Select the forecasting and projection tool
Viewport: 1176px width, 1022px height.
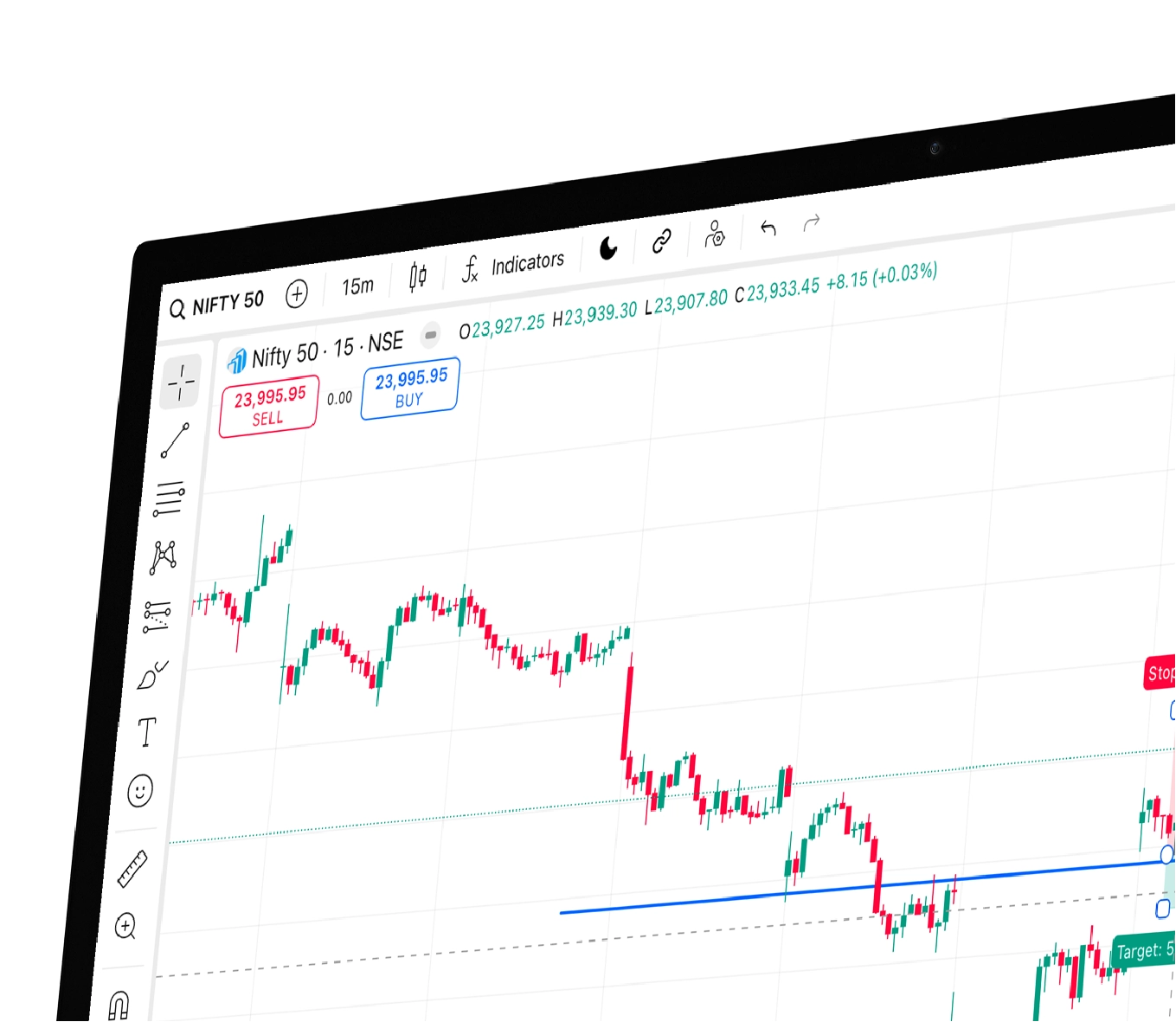[157, 616]
